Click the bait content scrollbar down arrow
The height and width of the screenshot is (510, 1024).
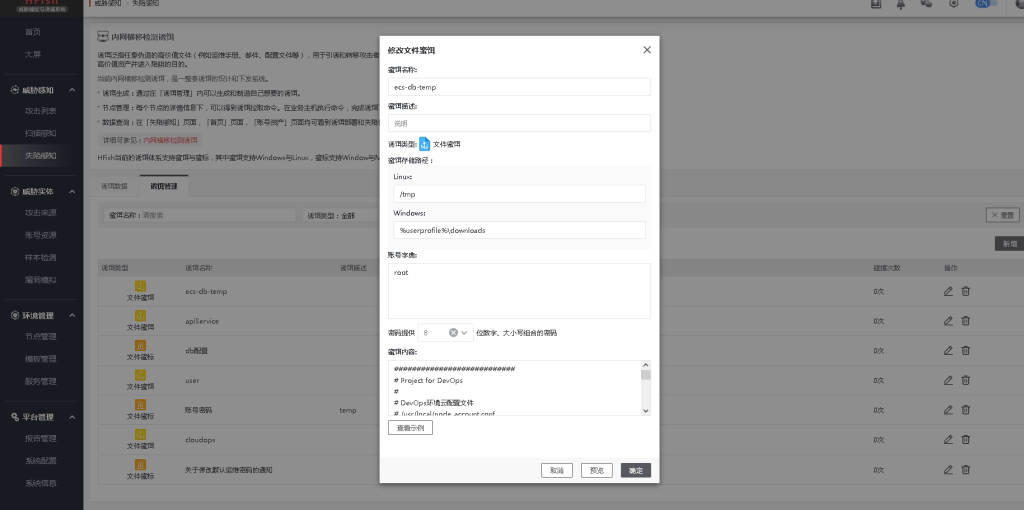coord(646,410)
